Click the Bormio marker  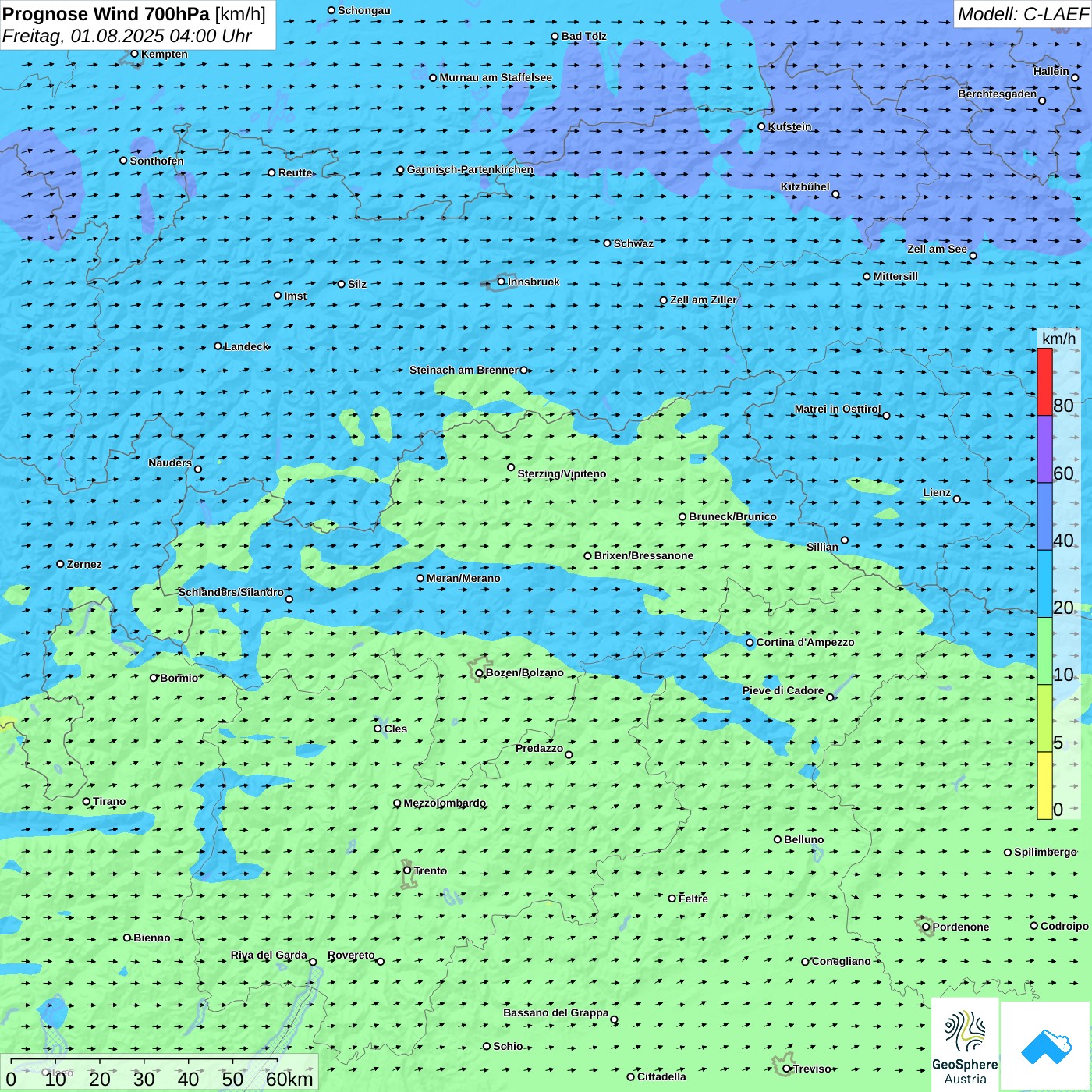pyautogui.click(x=154, y=678)
